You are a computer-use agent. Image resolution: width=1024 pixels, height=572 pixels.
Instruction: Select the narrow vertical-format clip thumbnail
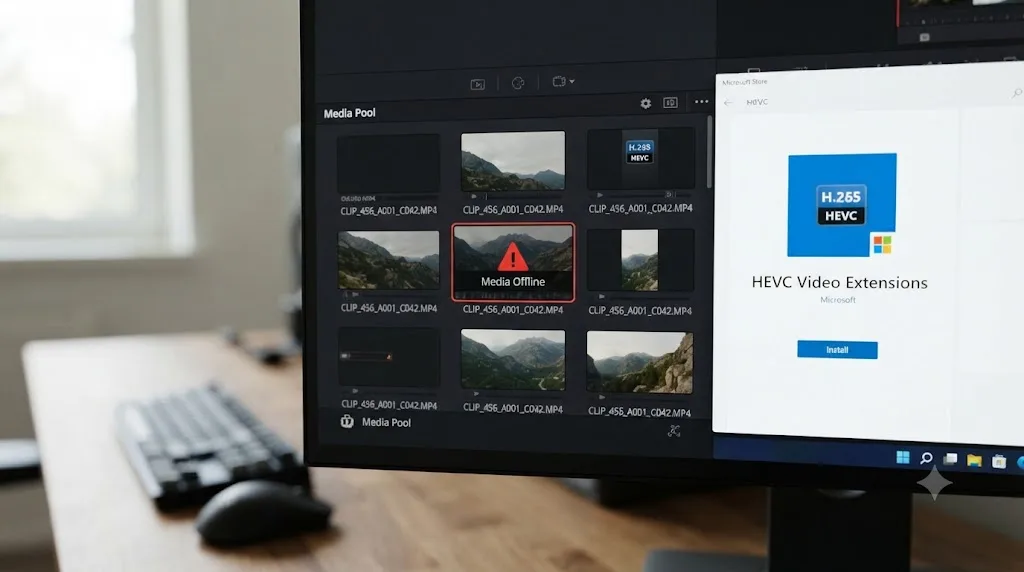pos(639,259)
